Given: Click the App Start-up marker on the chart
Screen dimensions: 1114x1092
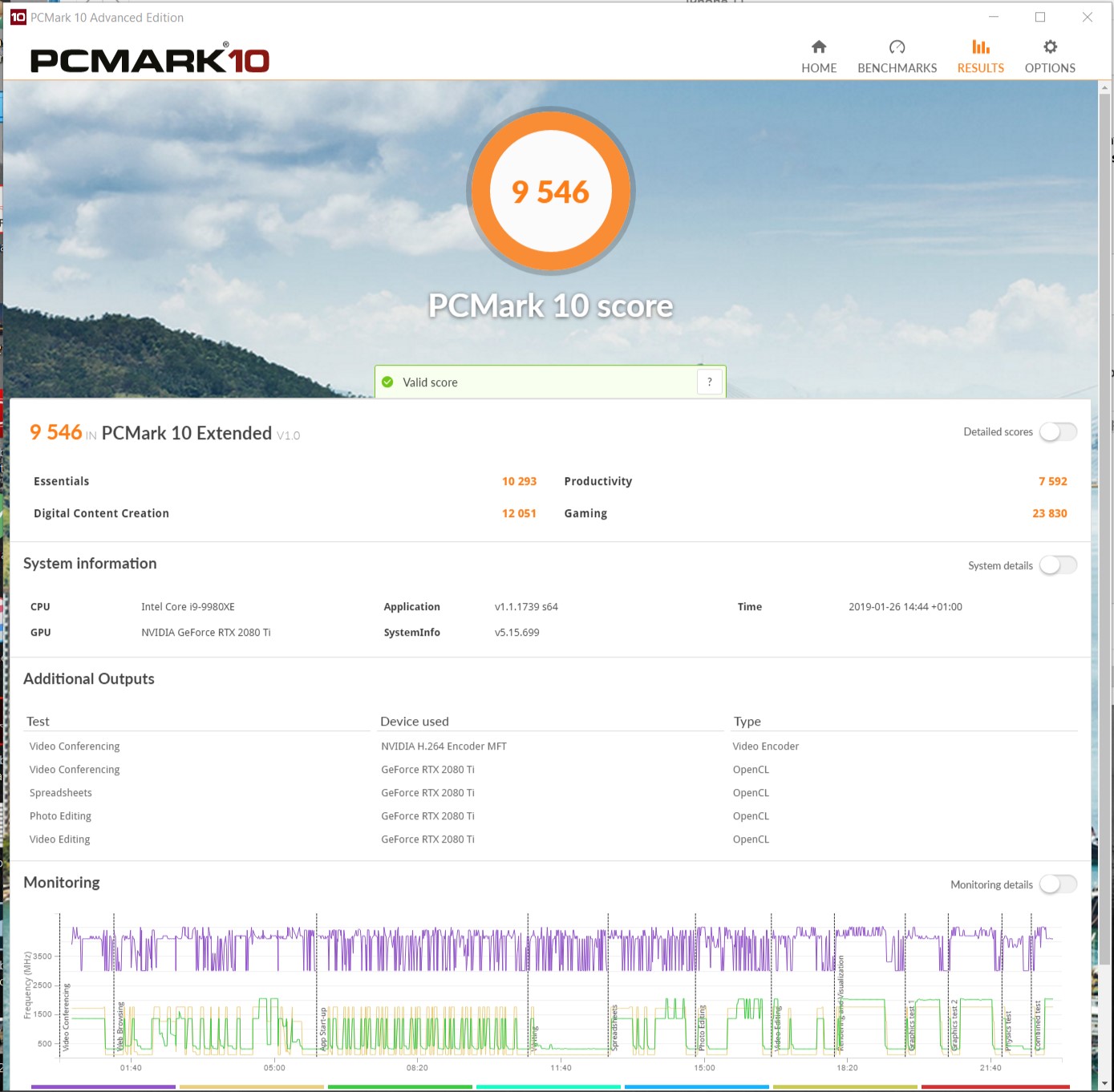Looking at the screenshot, I should [324, 1029].
